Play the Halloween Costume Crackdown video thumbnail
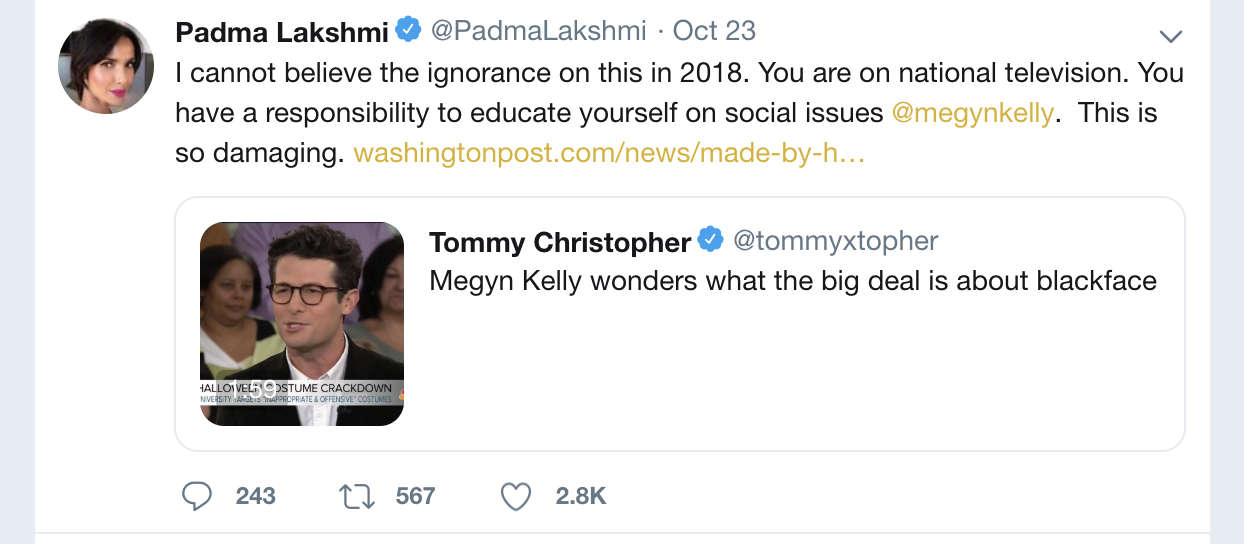The image size is (1244, 544). click(302, 324)
